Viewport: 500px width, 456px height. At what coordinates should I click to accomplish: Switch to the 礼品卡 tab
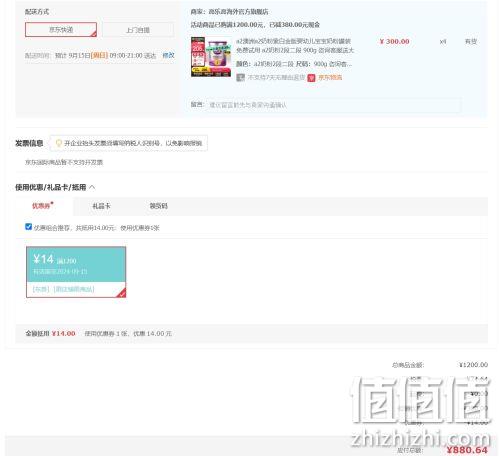[101, 206]
